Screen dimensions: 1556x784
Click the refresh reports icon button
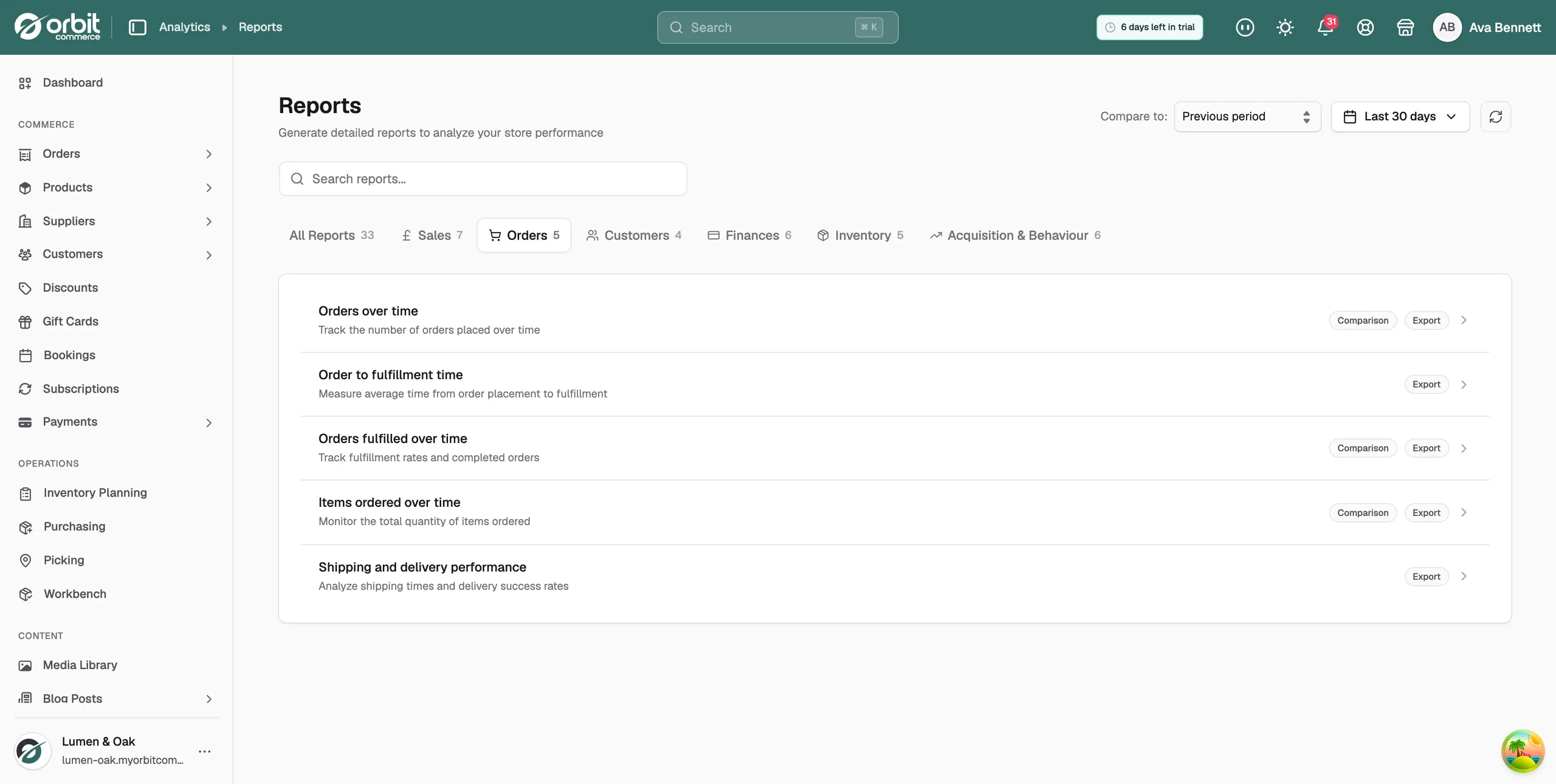coord(1496,117)
